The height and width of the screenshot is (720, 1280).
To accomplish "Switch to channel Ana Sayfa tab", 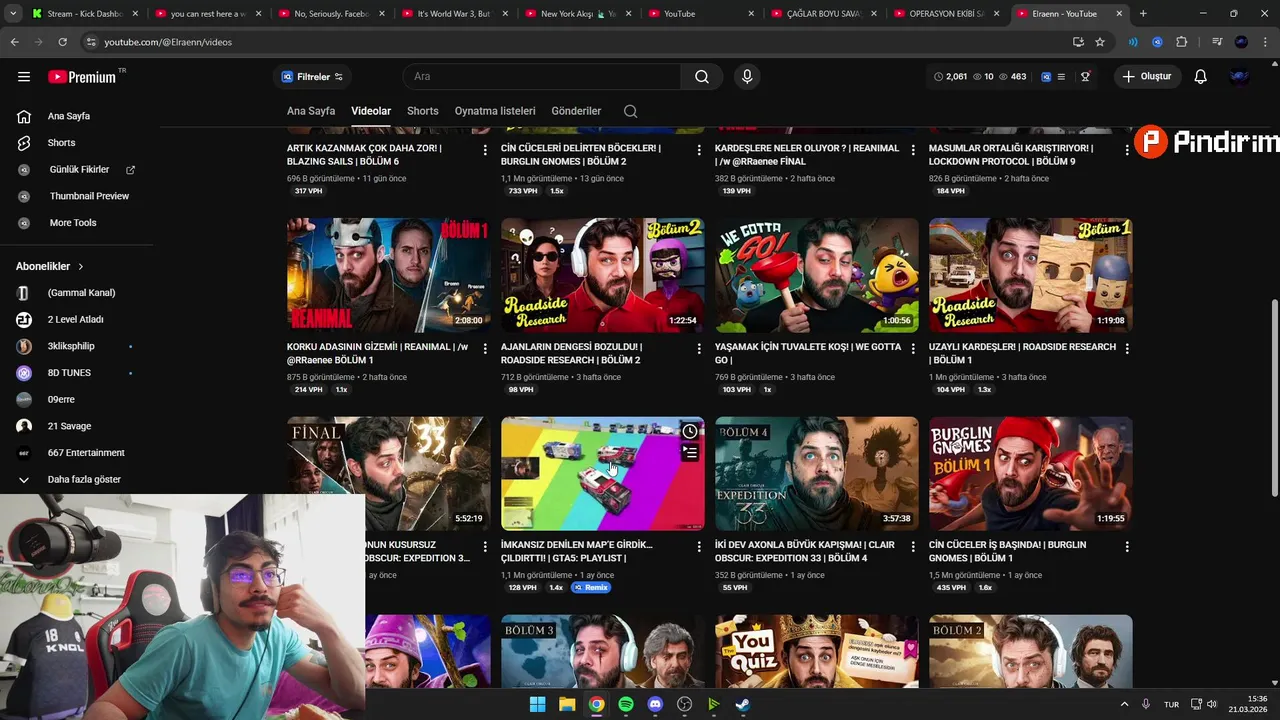I will (x=311, y=111).
